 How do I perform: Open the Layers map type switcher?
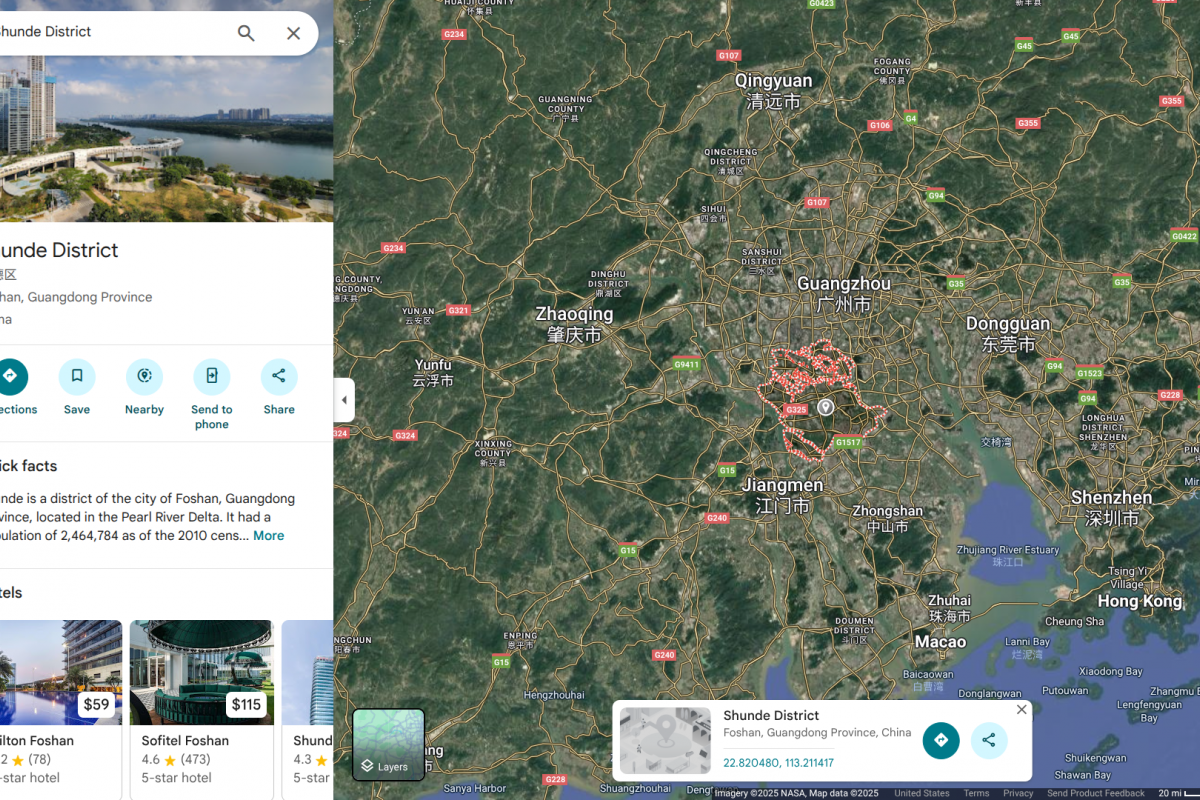[x=388, y=744]
